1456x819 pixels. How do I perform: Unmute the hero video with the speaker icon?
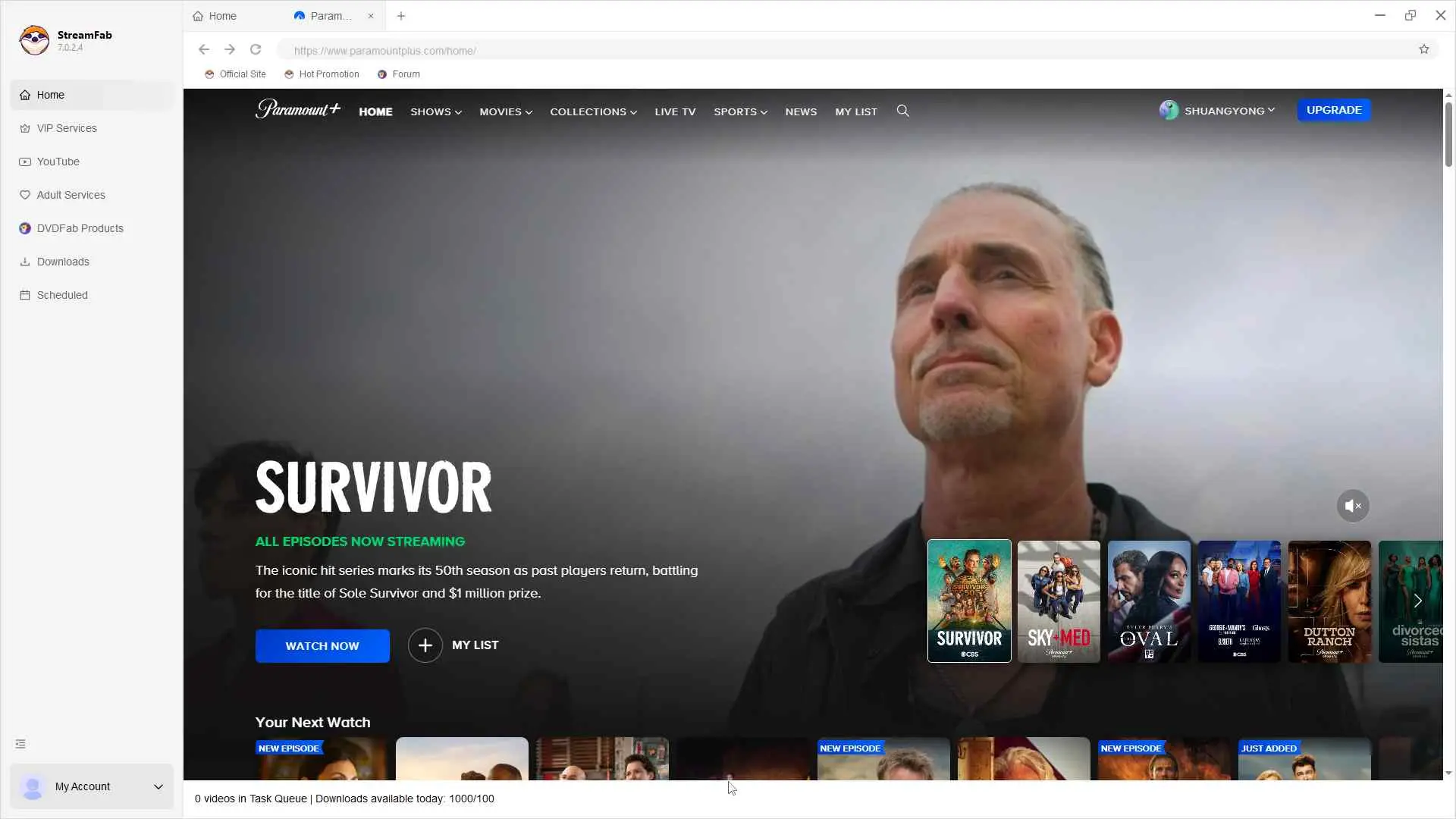click(x=1353, y=506)
